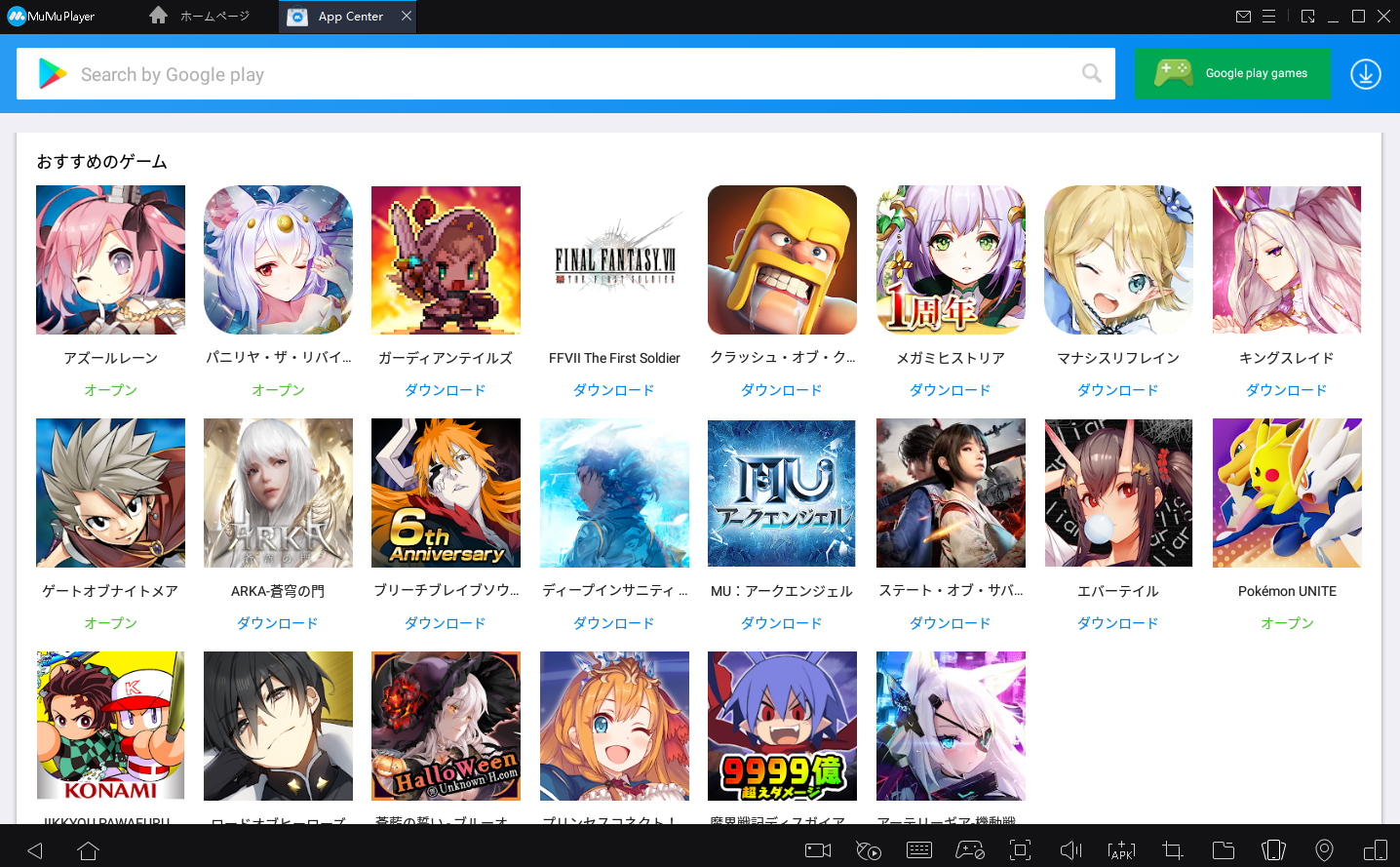Click the Google Play logo in search bar
This screenshot has height=867, width=1400.
pos(53,74)
